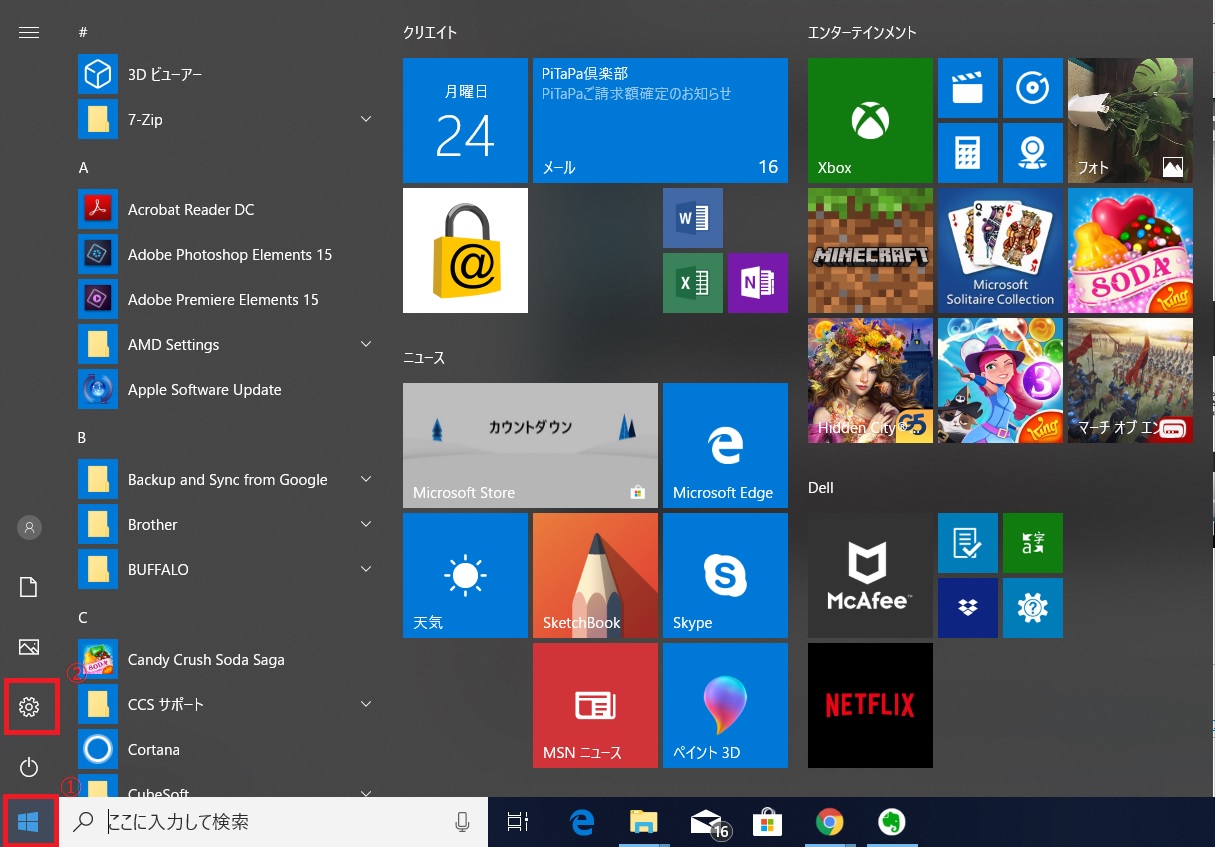Open the Dropbox tile in the Dell group
Viewport: 1215px width, 847px height.
[x=967, y=608]
